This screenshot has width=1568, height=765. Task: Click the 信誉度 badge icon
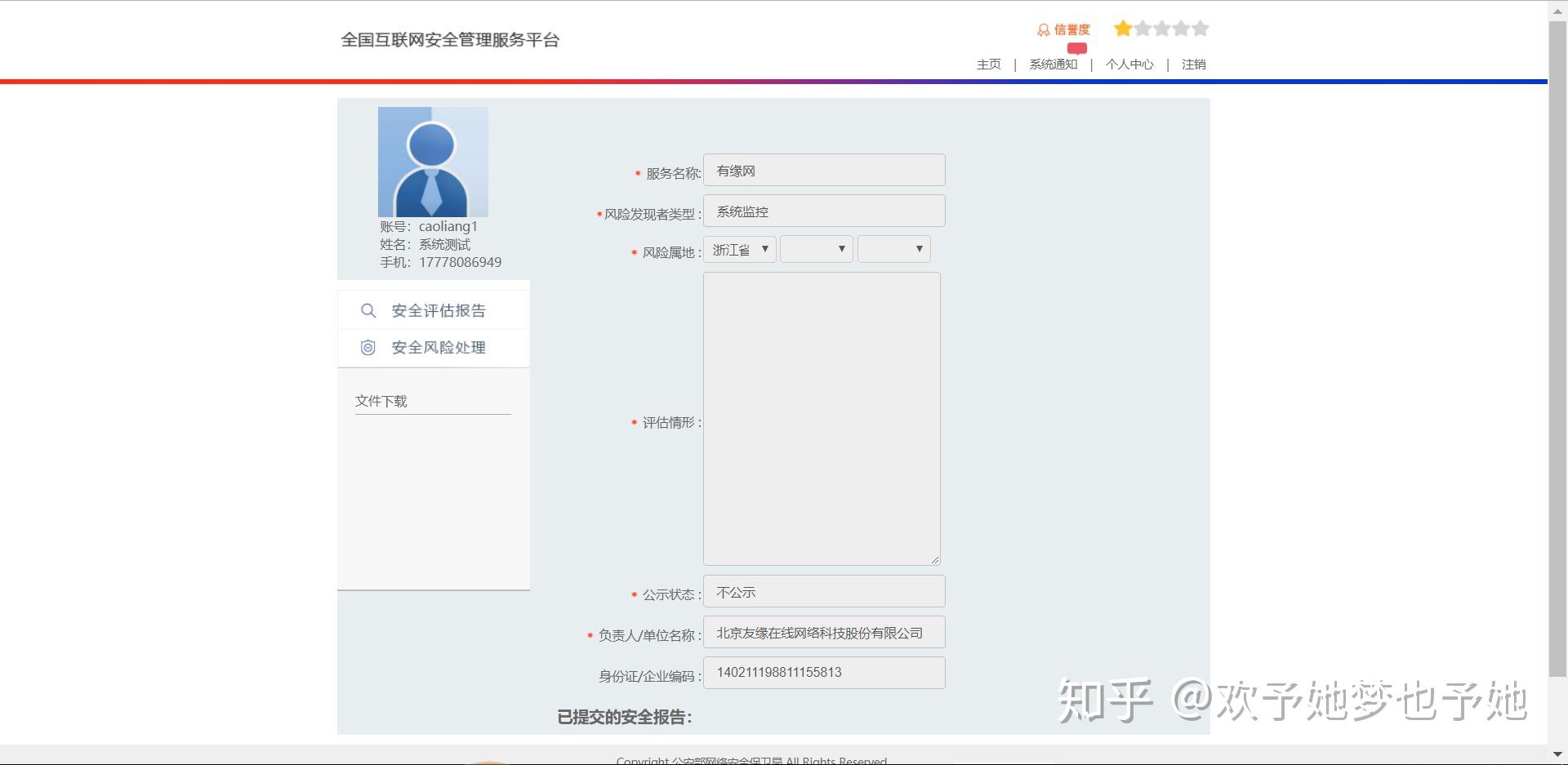(1043, 30)
